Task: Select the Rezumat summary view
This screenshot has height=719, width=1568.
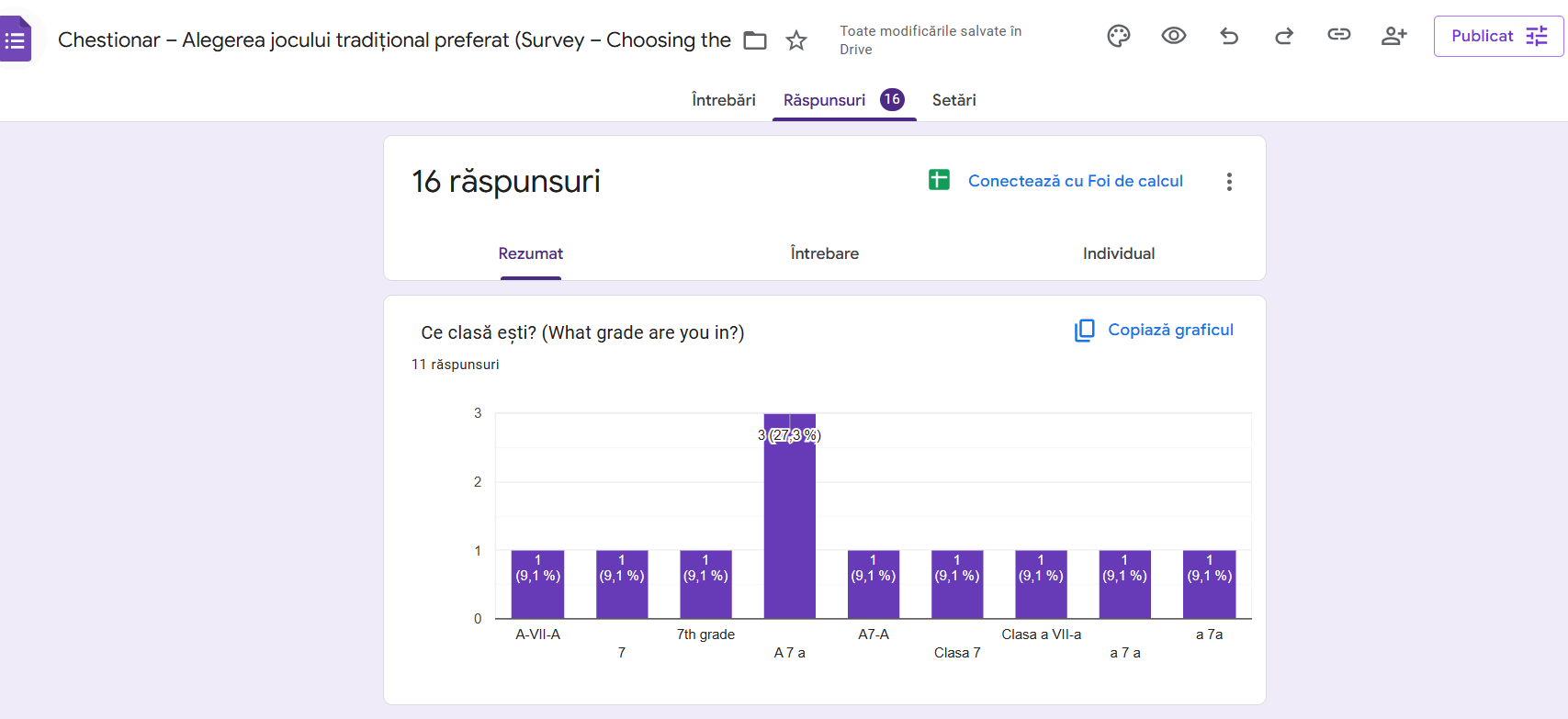Action: click(x=530, y=253)
